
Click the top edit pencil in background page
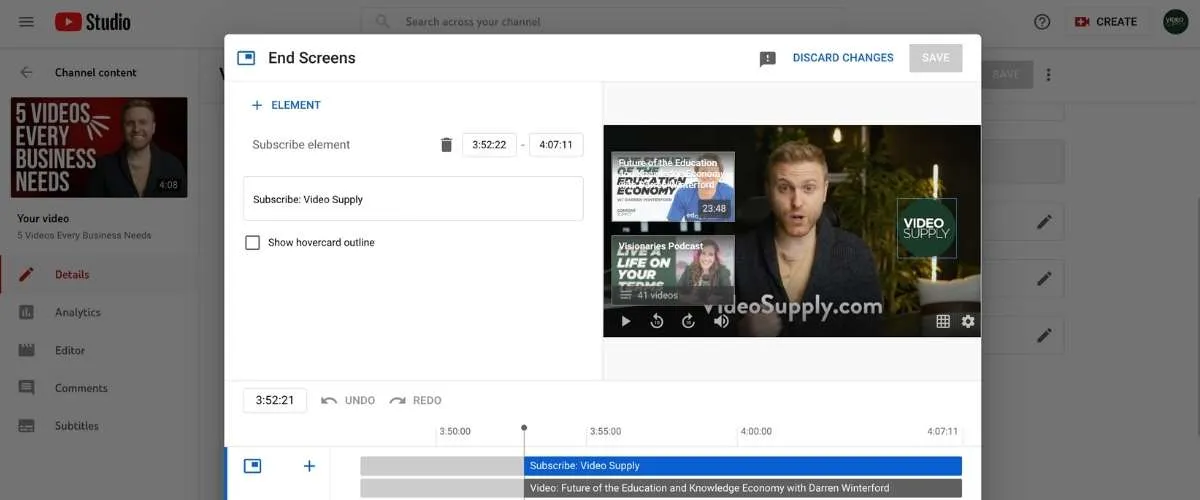click(x=1044, y=222)
